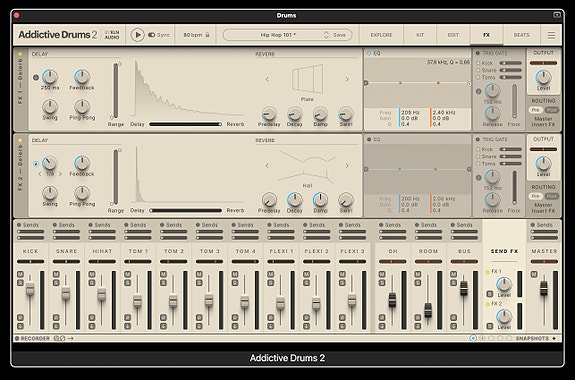Mute the FLEXI 1 channel
This screenshot has height=380, width=575.
pos(271,274)
